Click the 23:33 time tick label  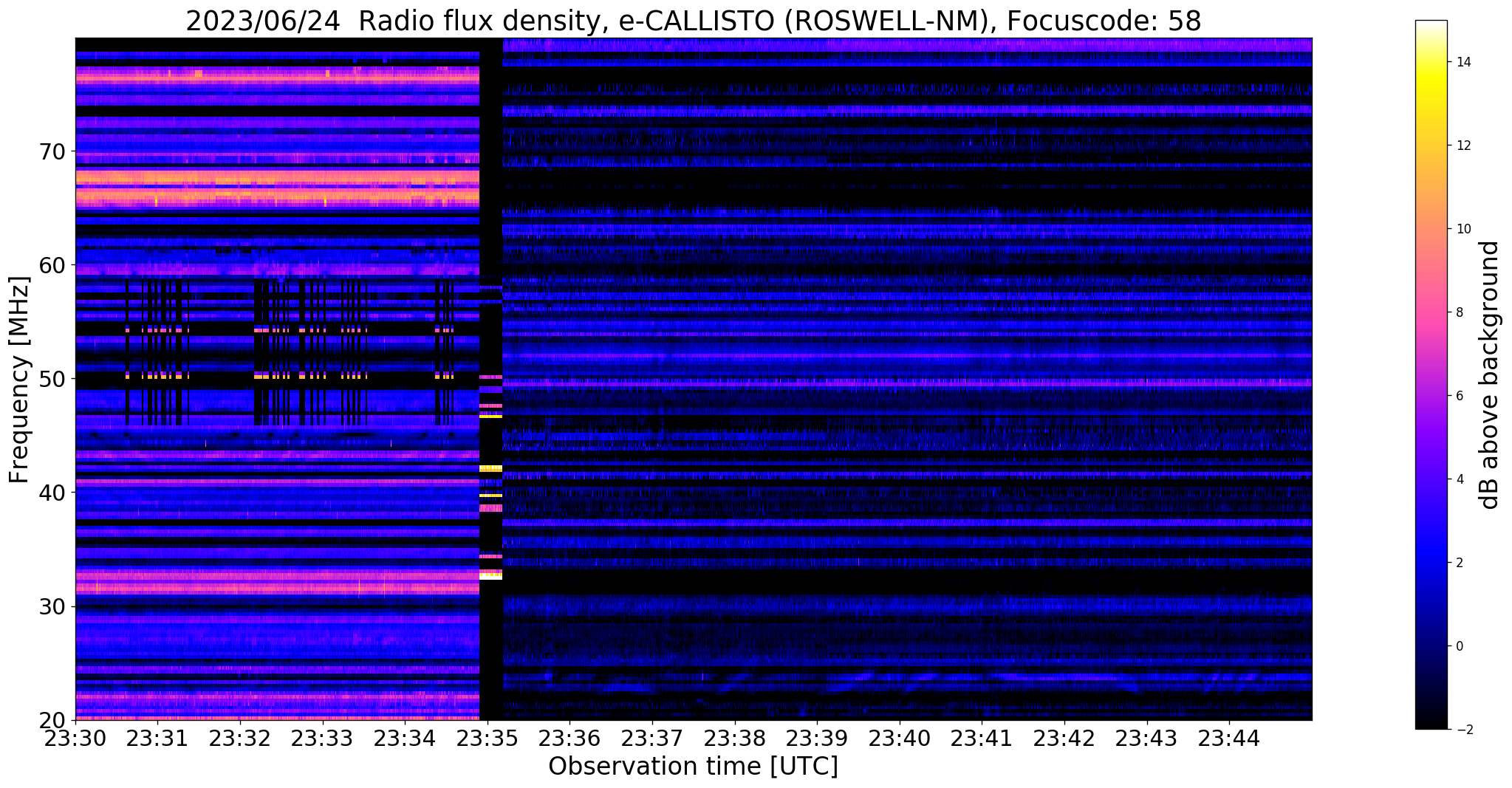(x=323, y=738)
